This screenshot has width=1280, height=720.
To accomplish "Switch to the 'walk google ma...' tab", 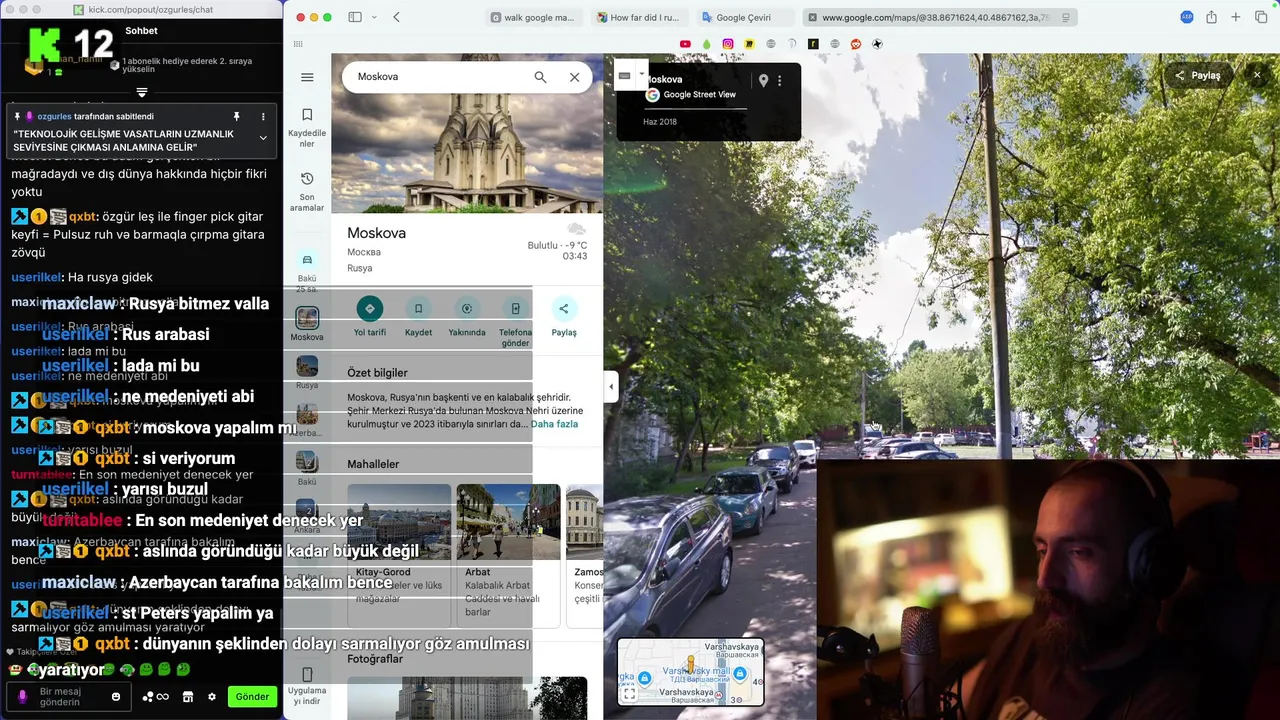I will pos(533,17).
